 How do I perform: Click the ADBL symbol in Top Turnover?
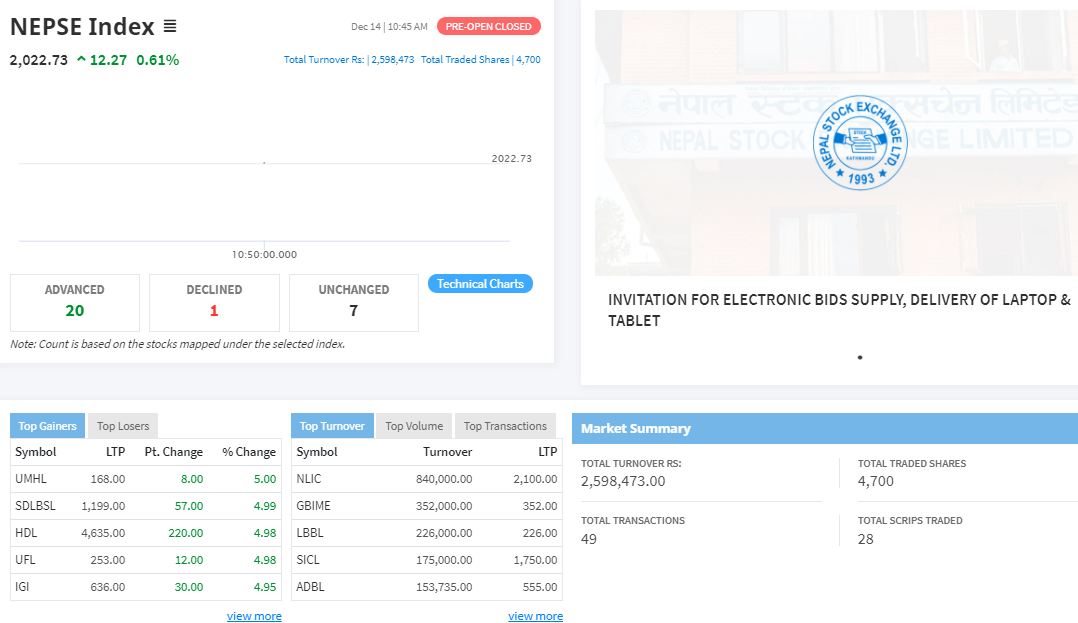click(x=310, y=587)
